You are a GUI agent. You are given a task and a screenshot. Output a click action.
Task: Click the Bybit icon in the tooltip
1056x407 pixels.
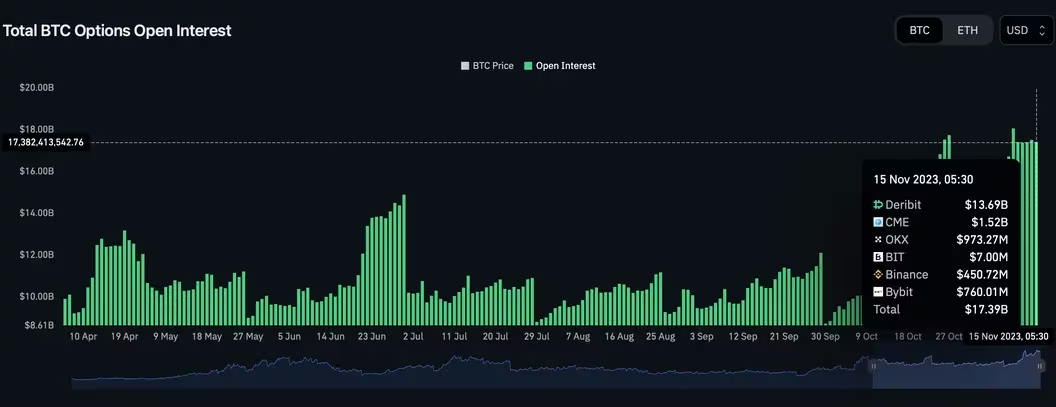point(878,292)
